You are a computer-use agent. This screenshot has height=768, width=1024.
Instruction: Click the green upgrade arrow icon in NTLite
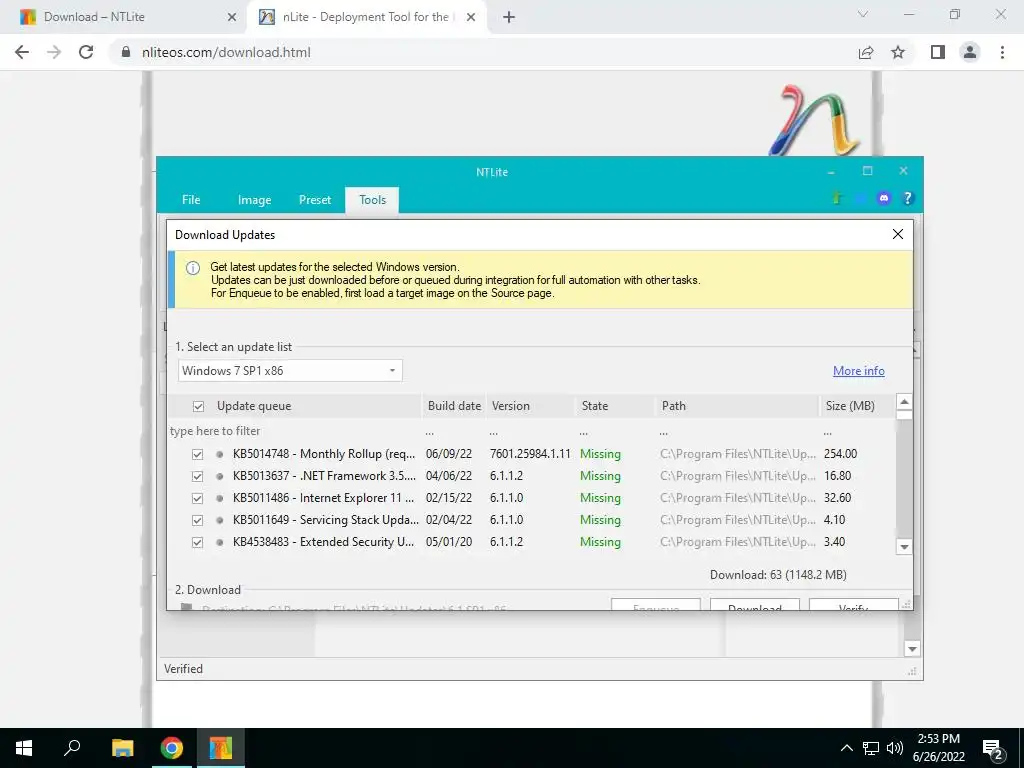[837, 198]
